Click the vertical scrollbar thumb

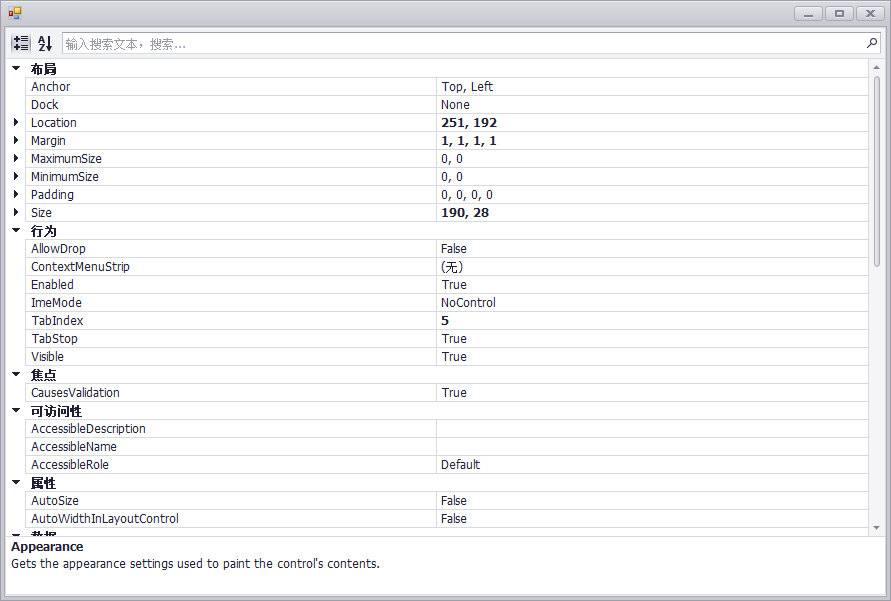click(876, 172)
